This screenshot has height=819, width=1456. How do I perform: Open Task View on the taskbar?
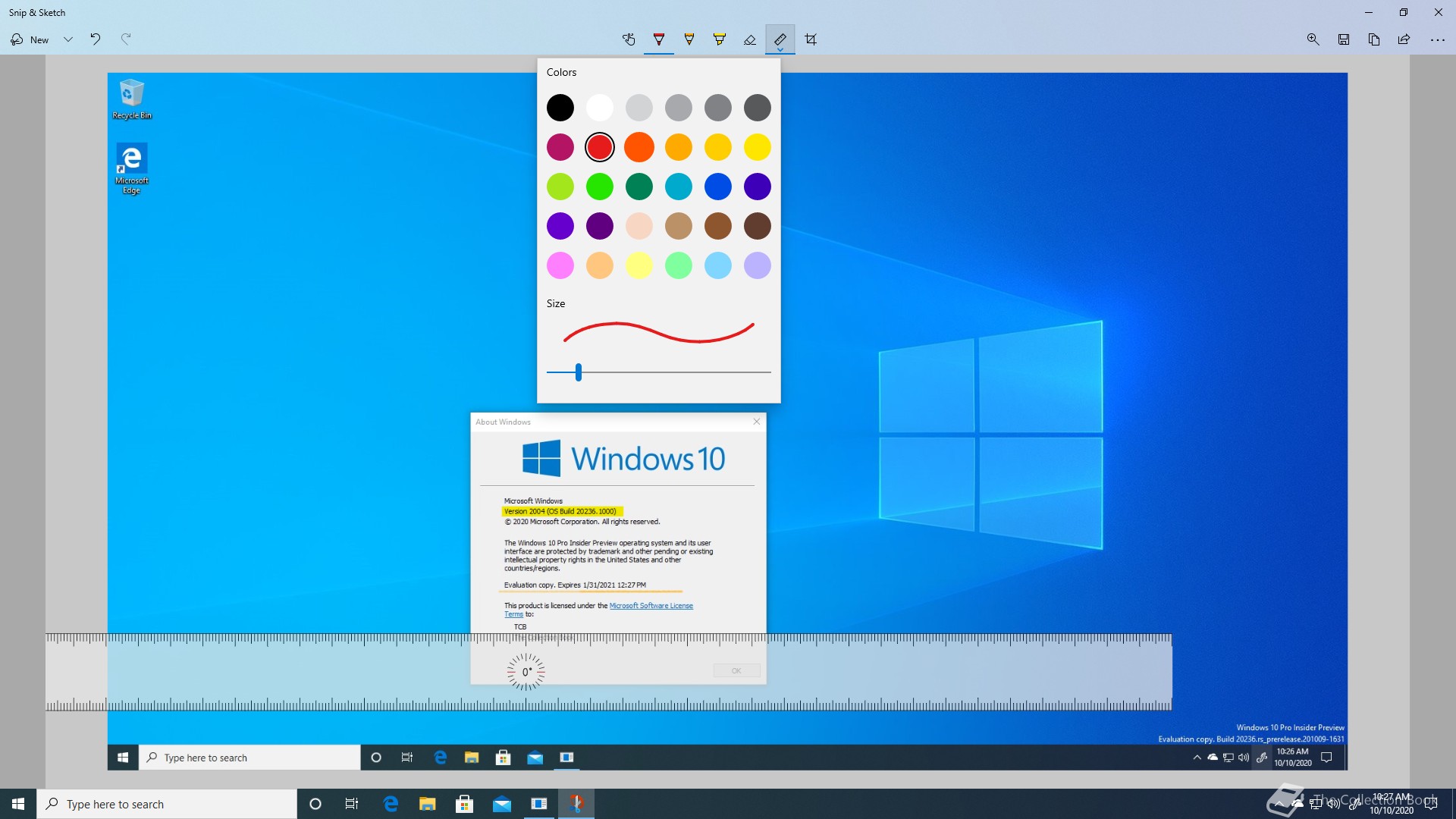tap(352, 804)
